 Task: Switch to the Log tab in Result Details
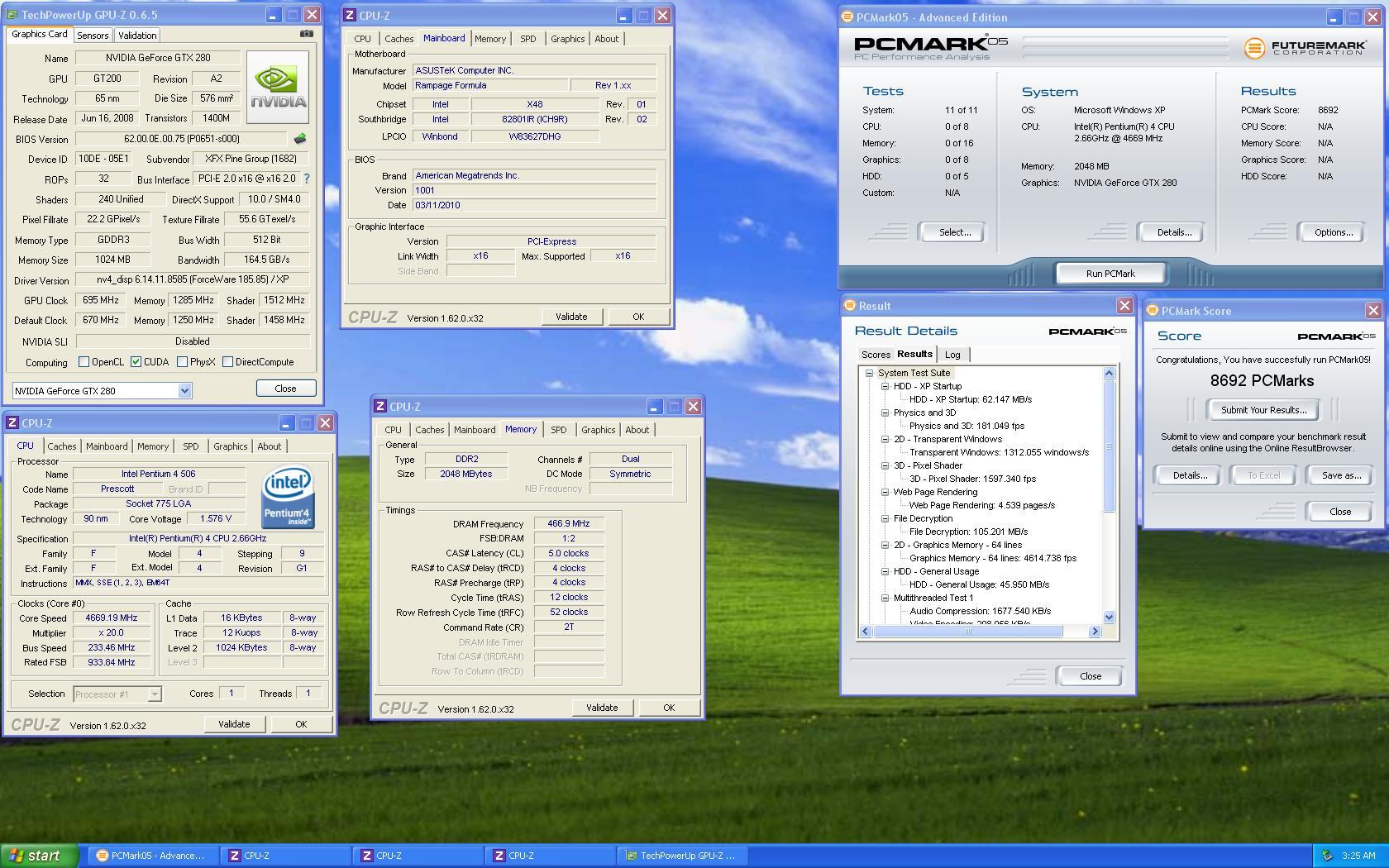(952, 355)
